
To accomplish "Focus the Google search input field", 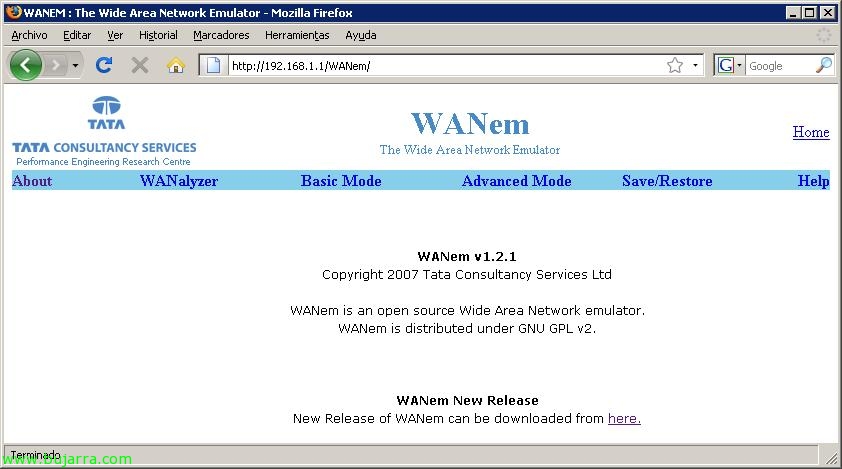I will click(x=780, y=66).
